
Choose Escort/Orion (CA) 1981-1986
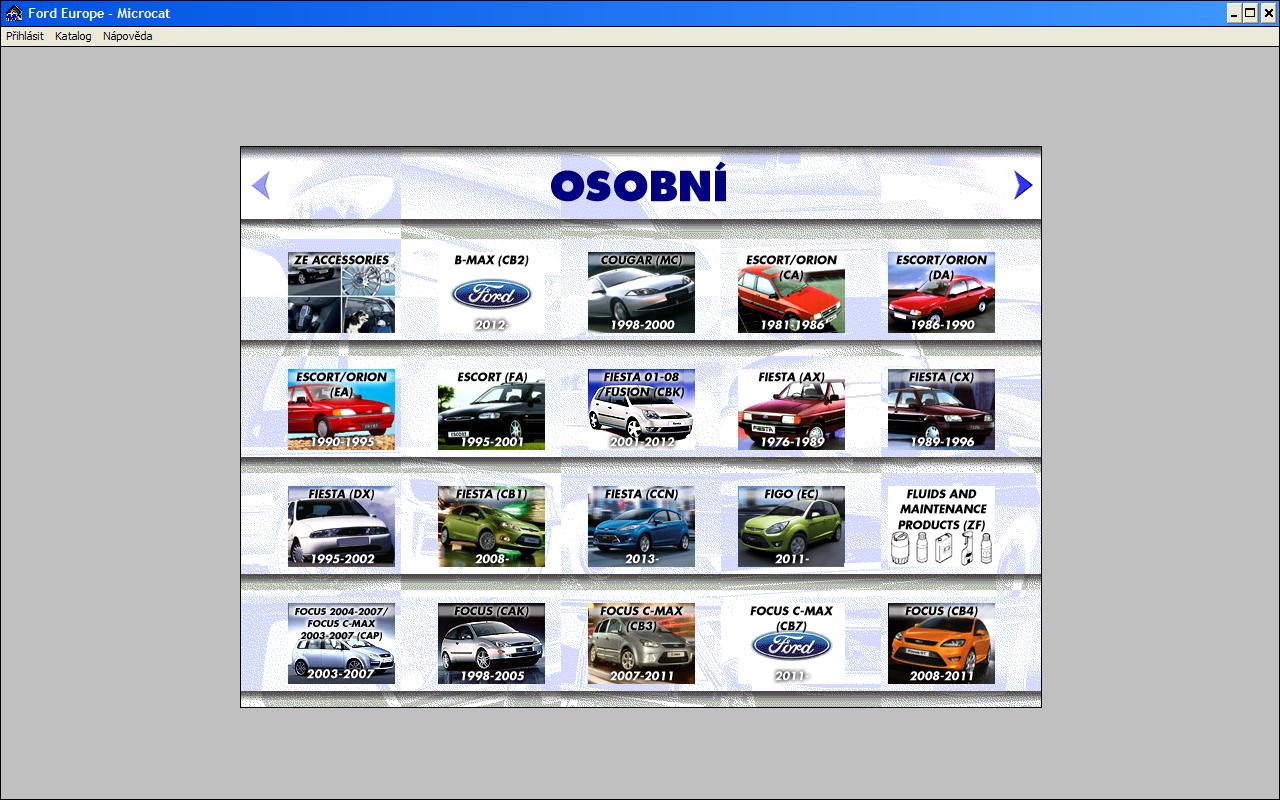point(791,292)
